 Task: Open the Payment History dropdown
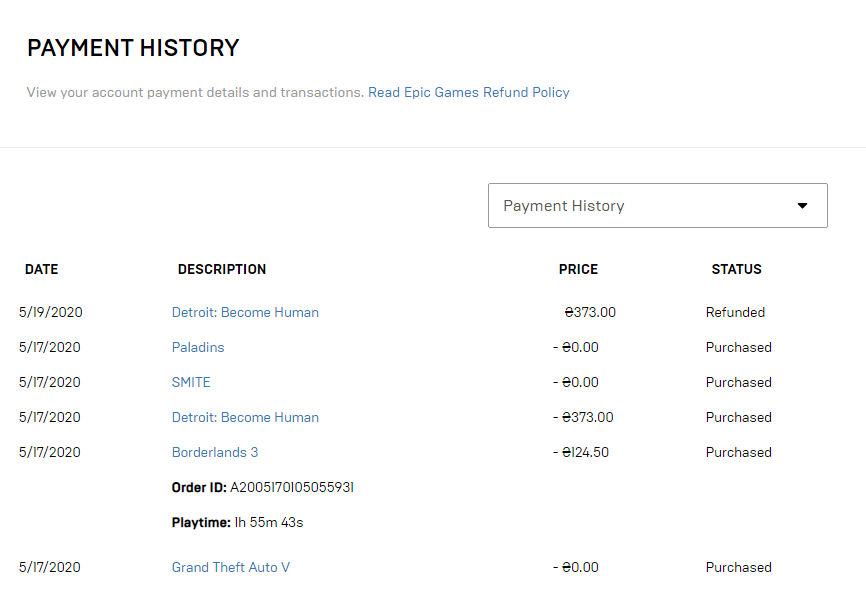658,205
